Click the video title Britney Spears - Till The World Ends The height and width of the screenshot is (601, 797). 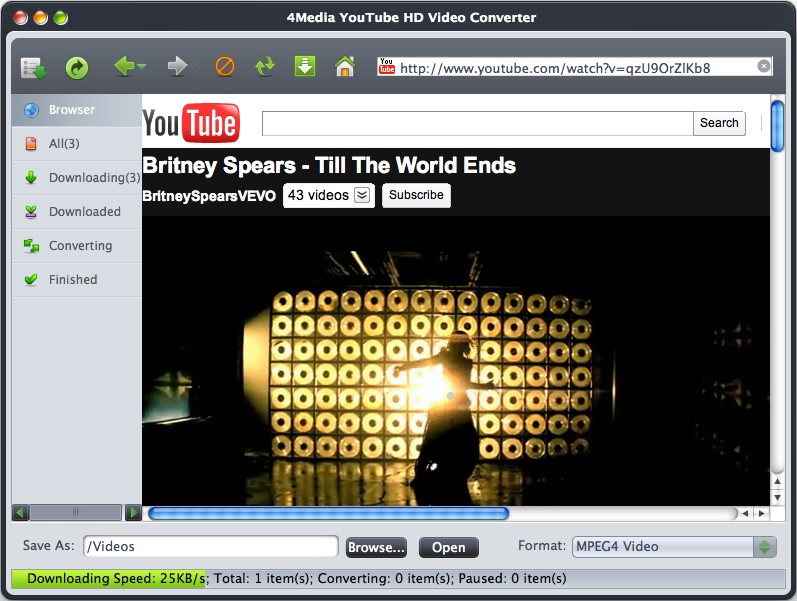point(329,166)
